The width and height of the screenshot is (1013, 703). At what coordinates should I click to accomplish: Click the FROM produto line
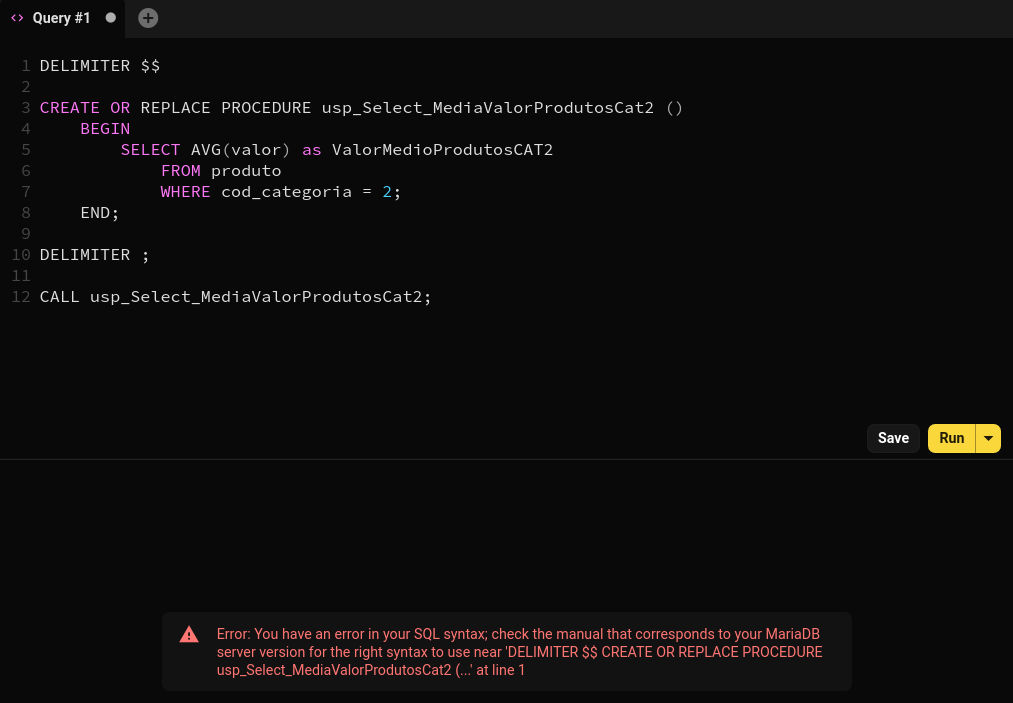click(x=220, y=170)
